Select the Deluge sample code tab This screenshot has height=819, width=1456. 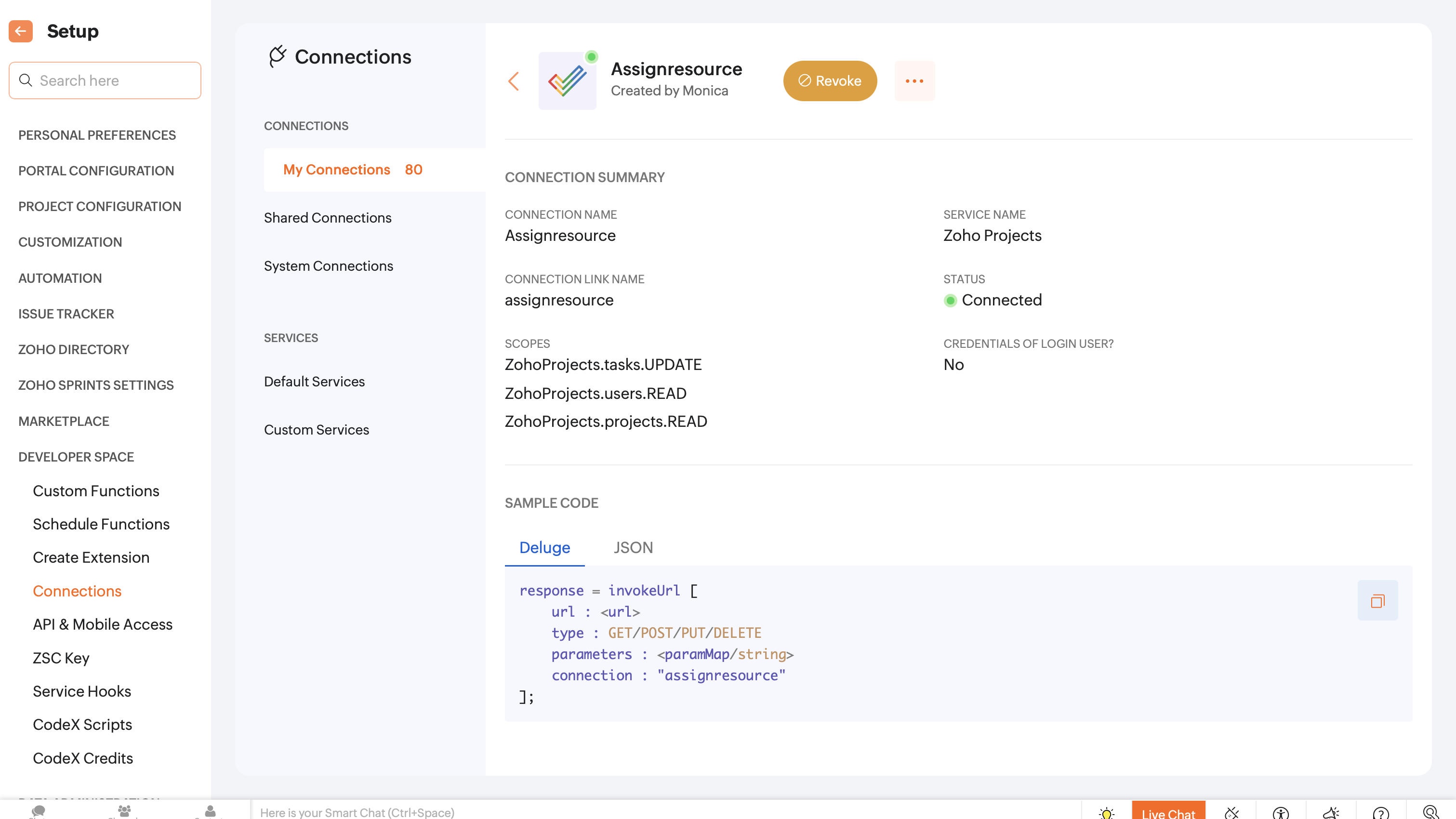544,547
